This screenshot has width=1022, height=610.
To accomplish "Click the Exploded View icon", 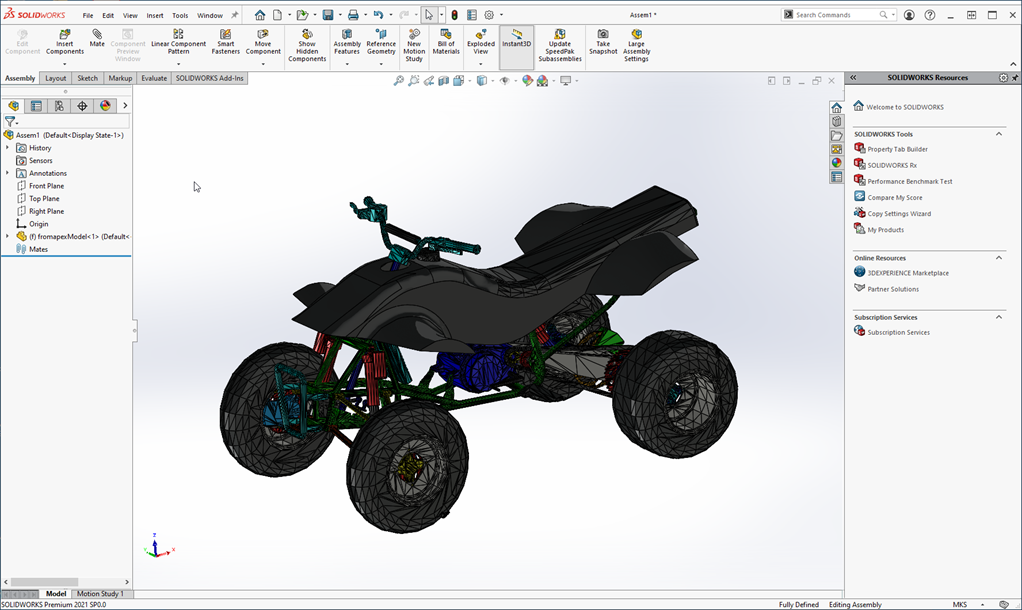I will [x=480, y=40].
